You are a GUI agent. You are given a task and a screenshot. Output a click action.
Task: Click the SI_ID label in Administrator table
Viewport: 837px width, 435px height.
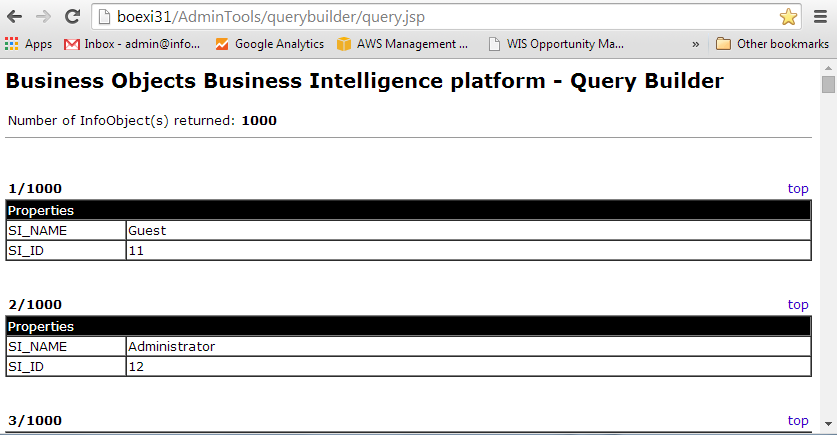pos(26,366)
